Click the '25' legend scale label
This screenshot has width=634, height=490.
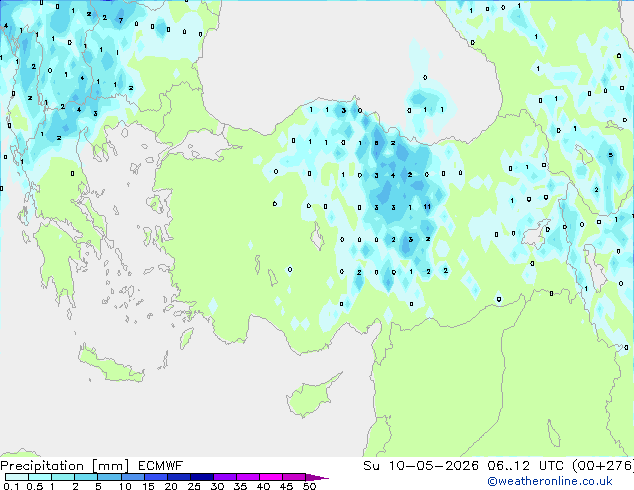(194, 486)
